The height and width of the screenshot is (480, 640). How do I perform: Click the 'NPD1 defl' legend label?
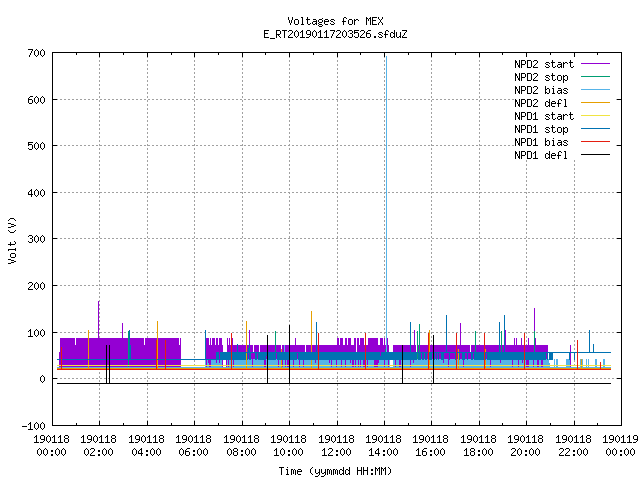[x=541, y=156]
